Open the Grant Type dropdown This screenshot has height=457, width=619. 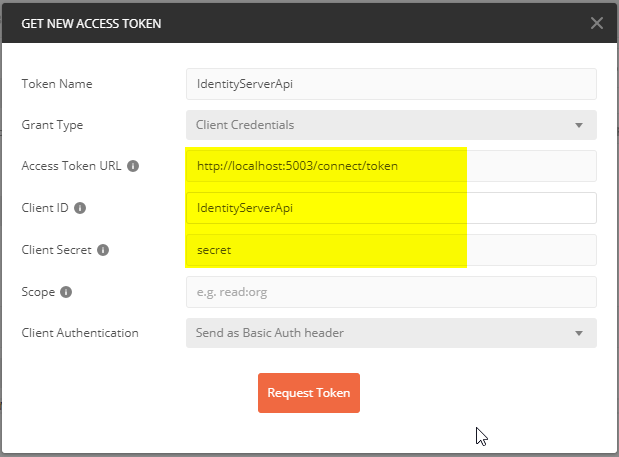(391, 125)
